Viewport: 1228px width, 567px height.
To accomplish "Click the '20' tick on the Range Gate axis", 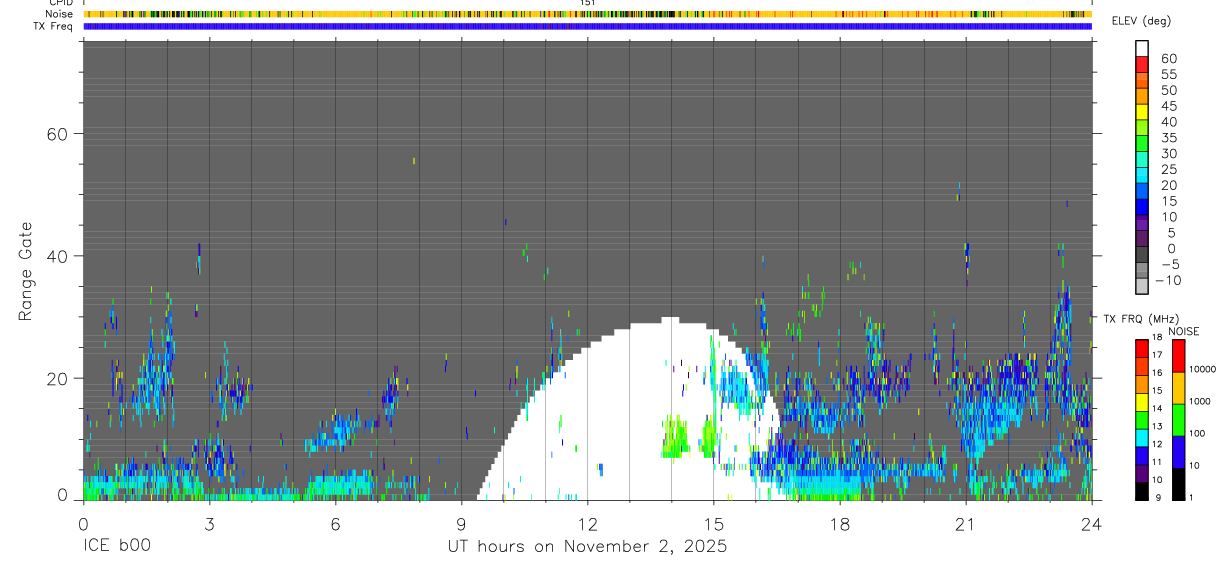I will tap(58, 378).
